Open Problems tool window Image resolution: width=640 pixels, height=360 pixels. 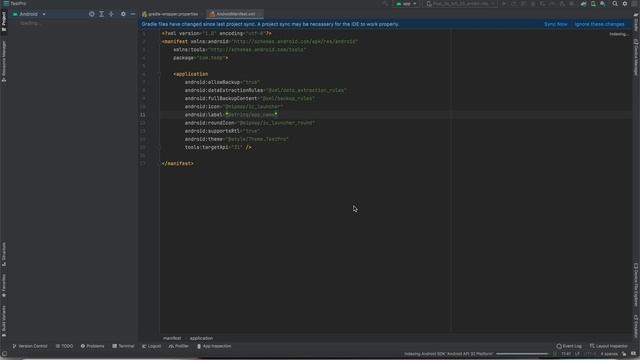tap(93, 346)
